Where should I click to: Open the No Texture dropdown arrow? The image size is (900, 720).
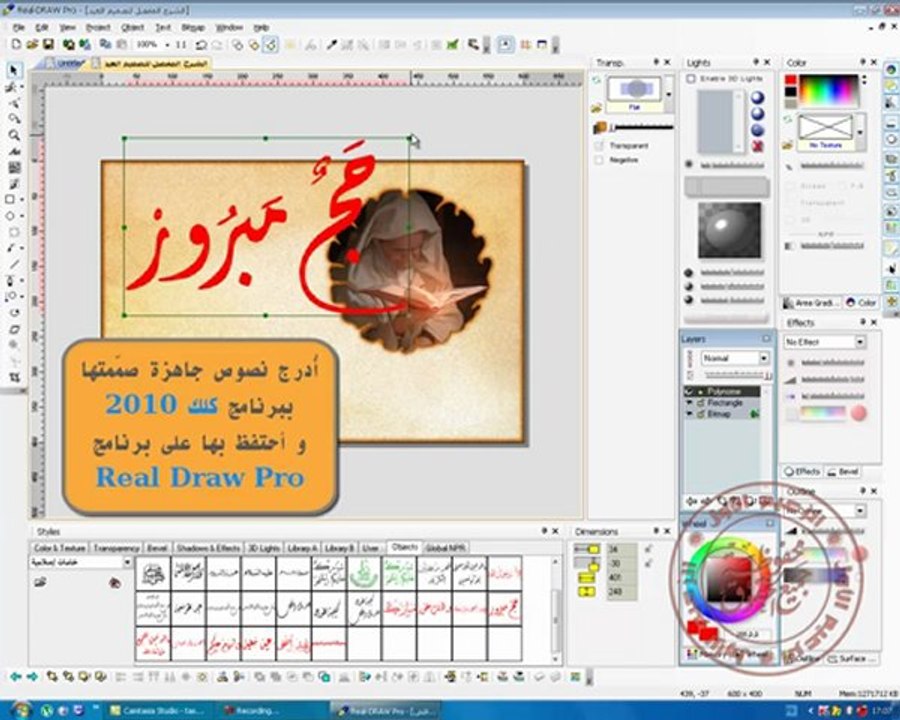[x=860, y=133]
